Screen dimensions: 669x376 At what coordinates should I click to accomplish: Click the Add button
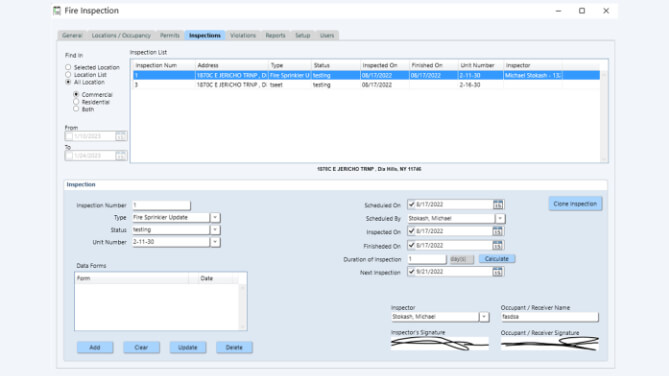tap(95, 347)
